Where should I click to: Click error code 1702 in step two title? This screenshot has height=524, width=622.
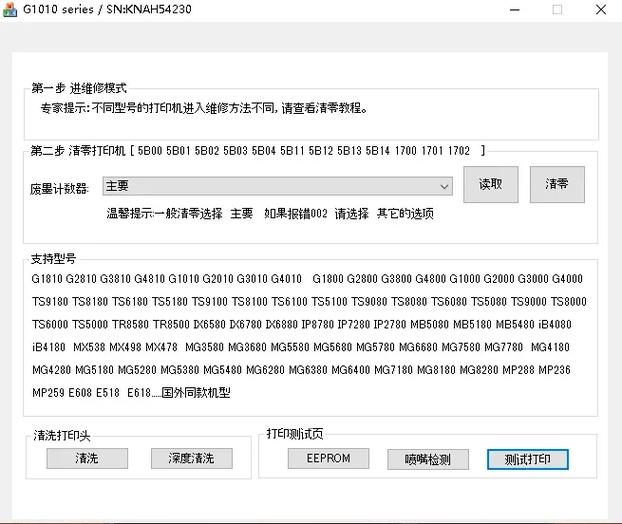[459, 151]
